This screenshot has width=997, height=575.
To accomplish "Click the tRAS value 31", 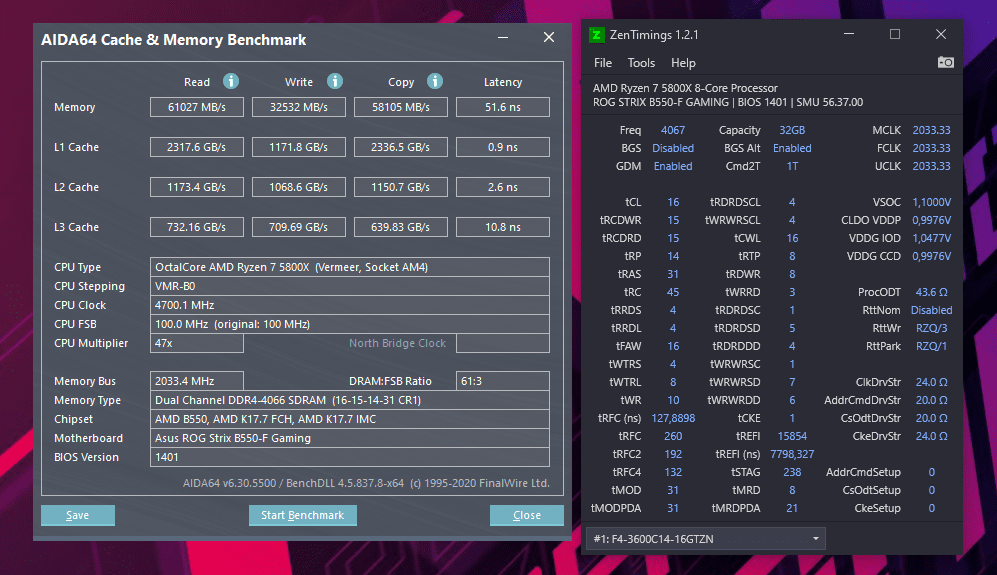I will (673, 274).
